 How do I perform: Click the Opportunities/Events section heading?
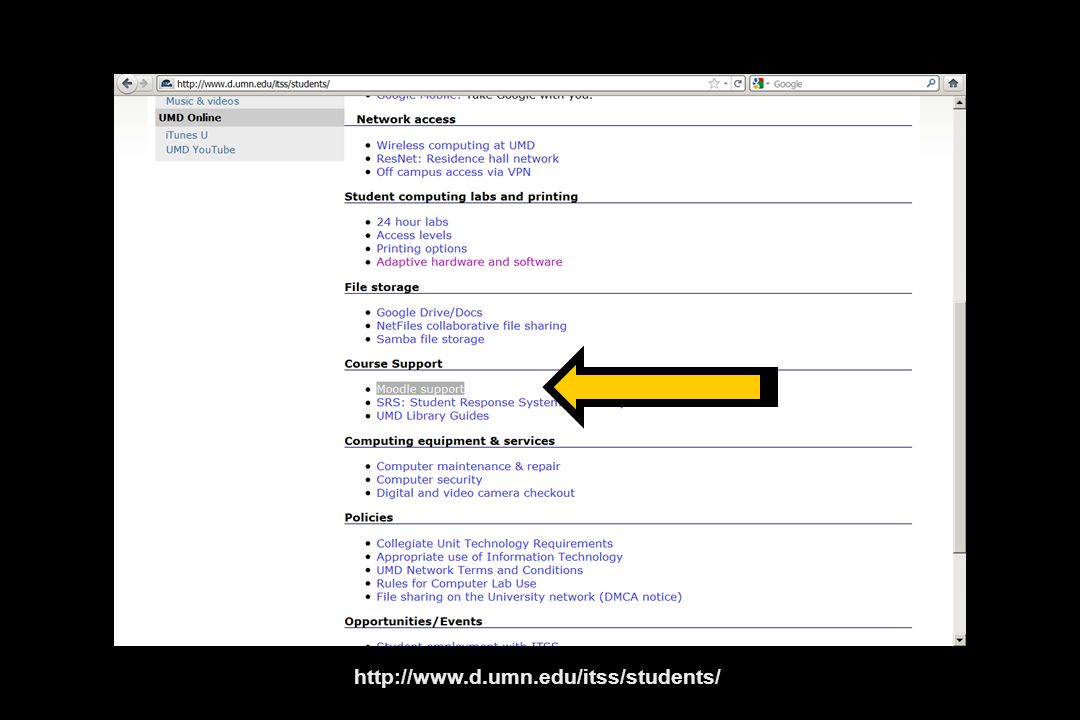coord(413,621)
